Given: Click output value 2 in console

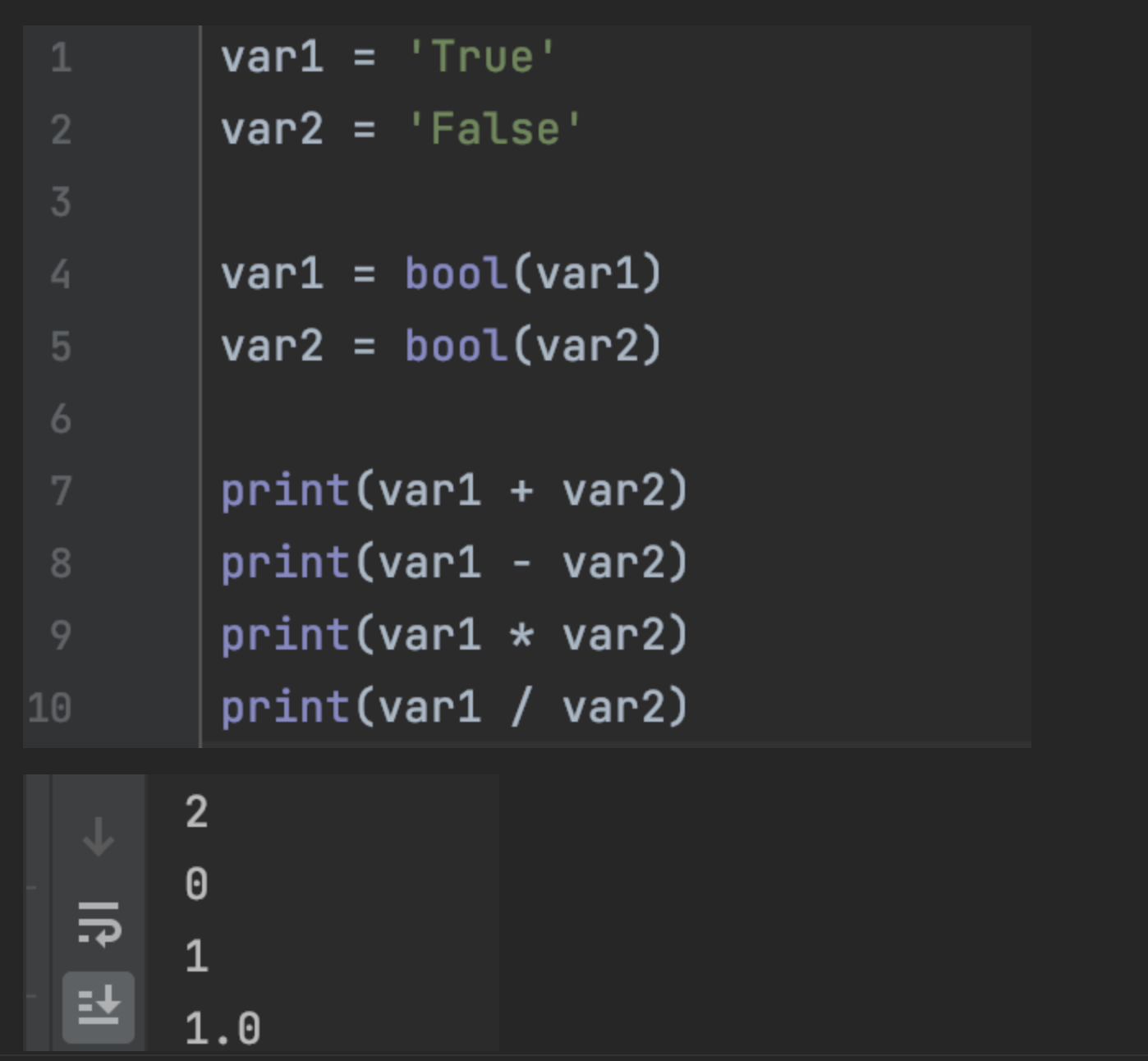Looking at the screenshot, I should pyautogui.click(x=197, y=812).
